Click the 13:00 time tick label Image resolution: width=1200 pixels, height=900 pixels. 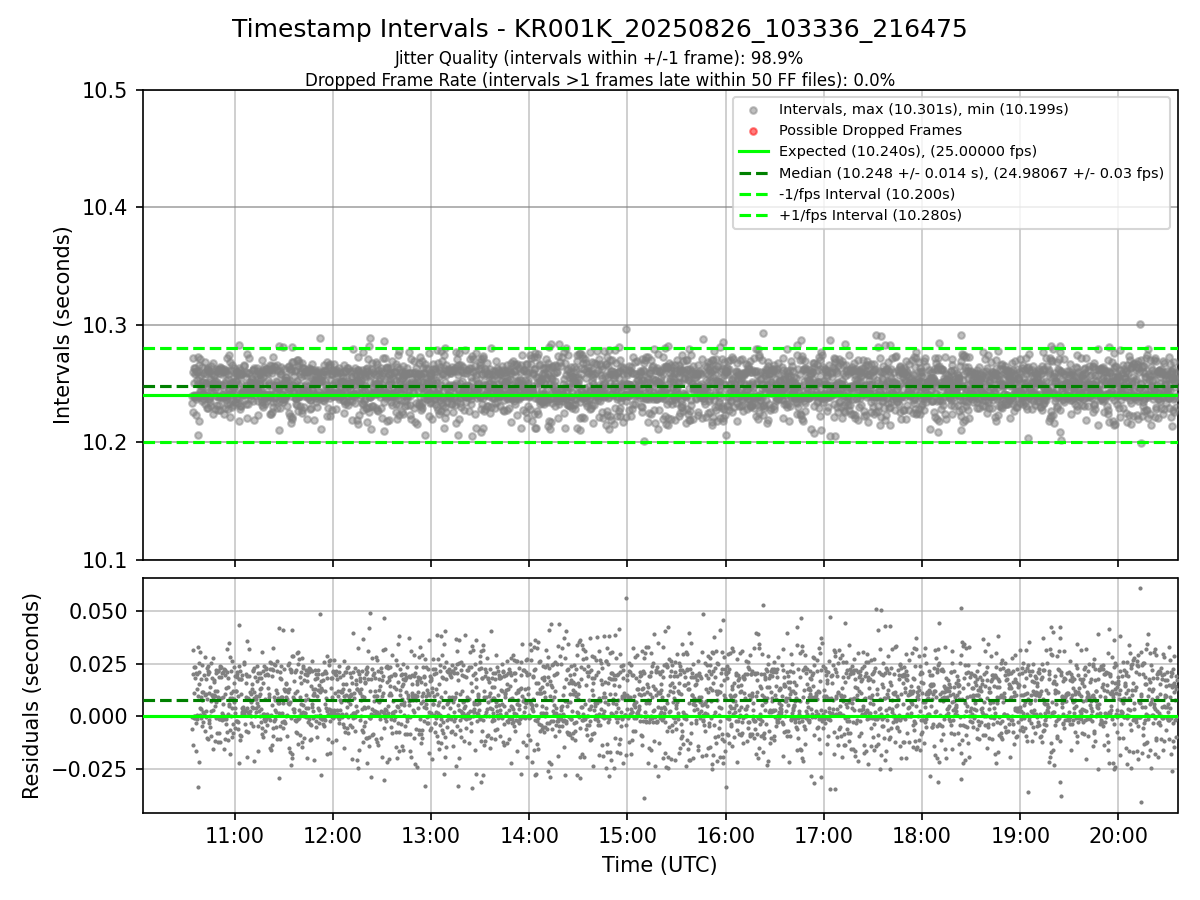431,836
